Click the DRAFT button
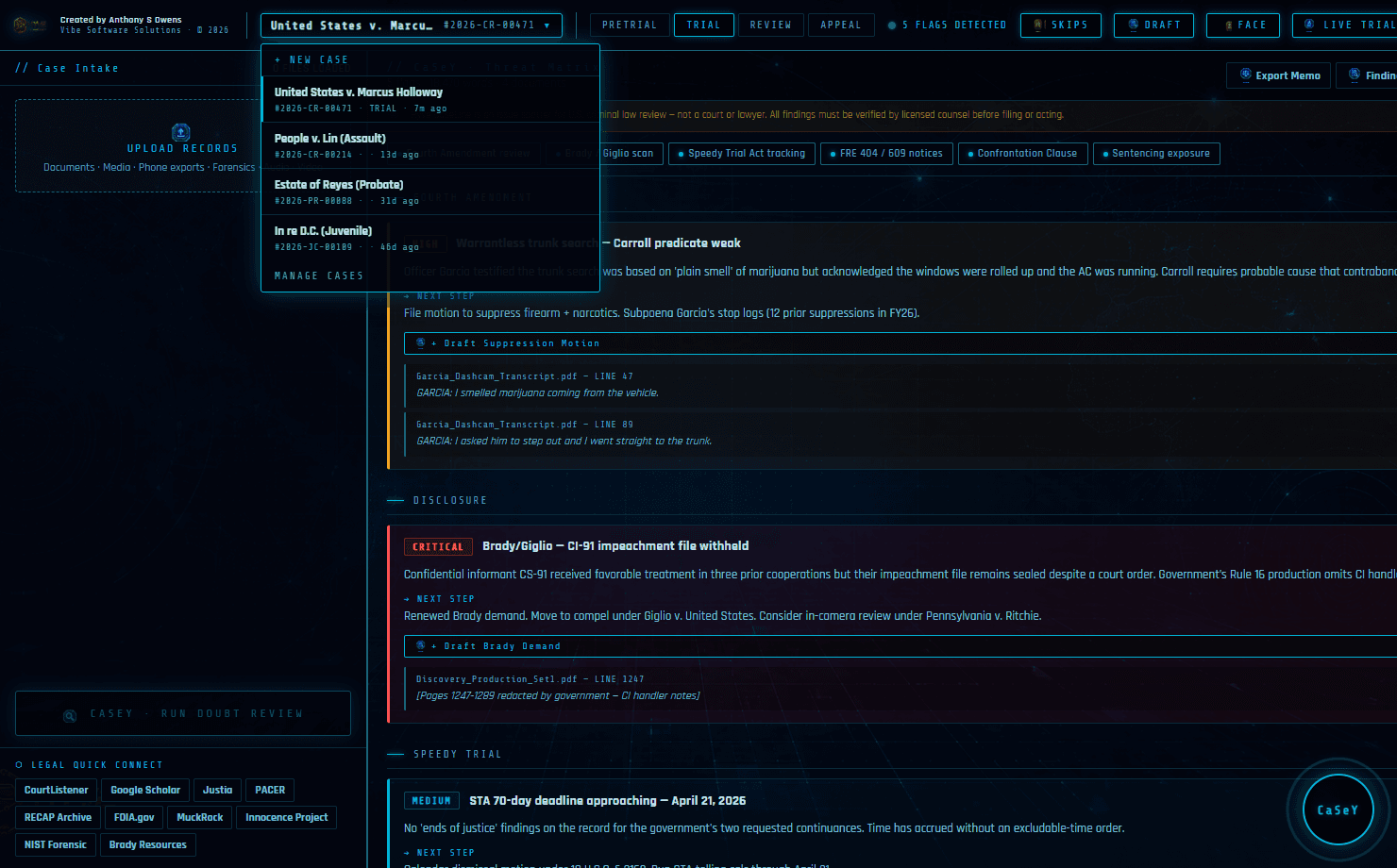 [x=1153, y=25]
